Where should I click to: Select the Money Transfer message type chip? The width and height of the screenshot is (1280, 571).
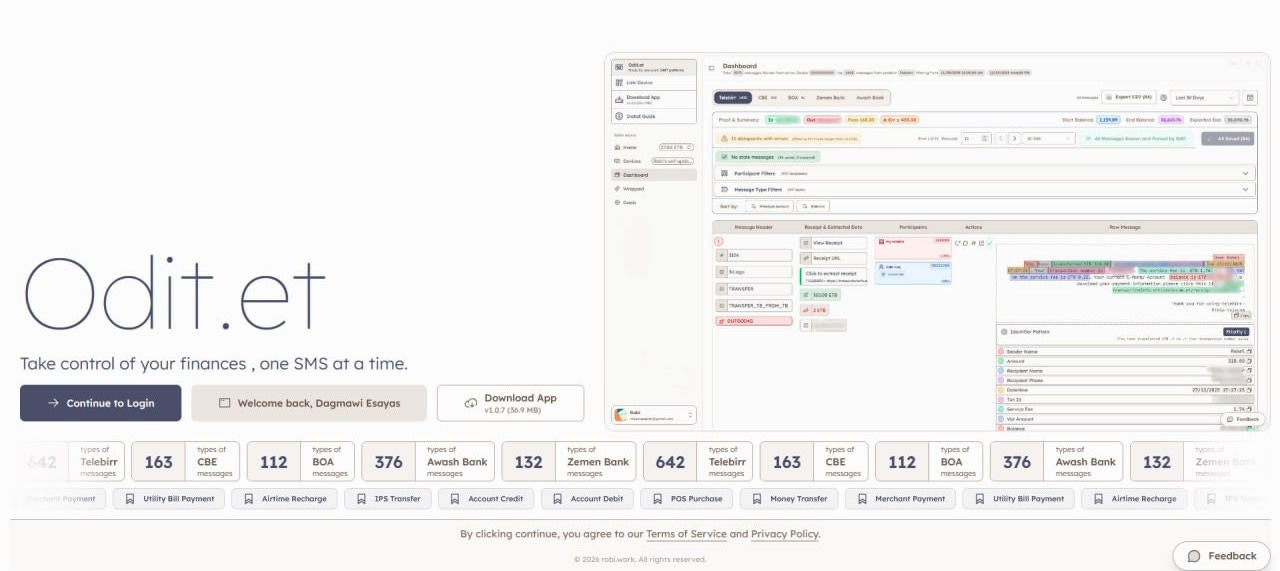789,498
